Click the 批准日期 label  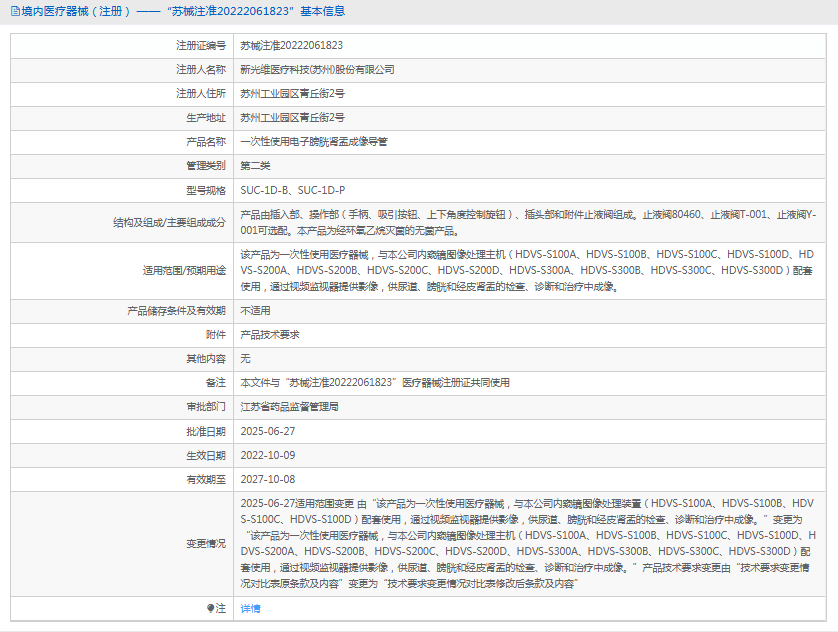pyautogui.click(x=206, y=431)
